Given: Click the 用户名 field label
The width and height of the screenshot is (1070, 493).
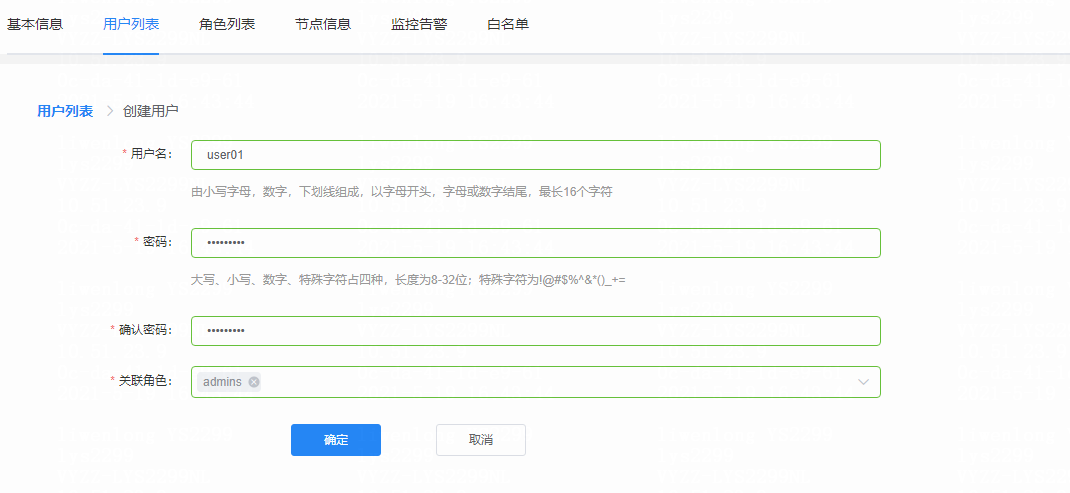Looking at the screenshot, I should click(151, 154).
